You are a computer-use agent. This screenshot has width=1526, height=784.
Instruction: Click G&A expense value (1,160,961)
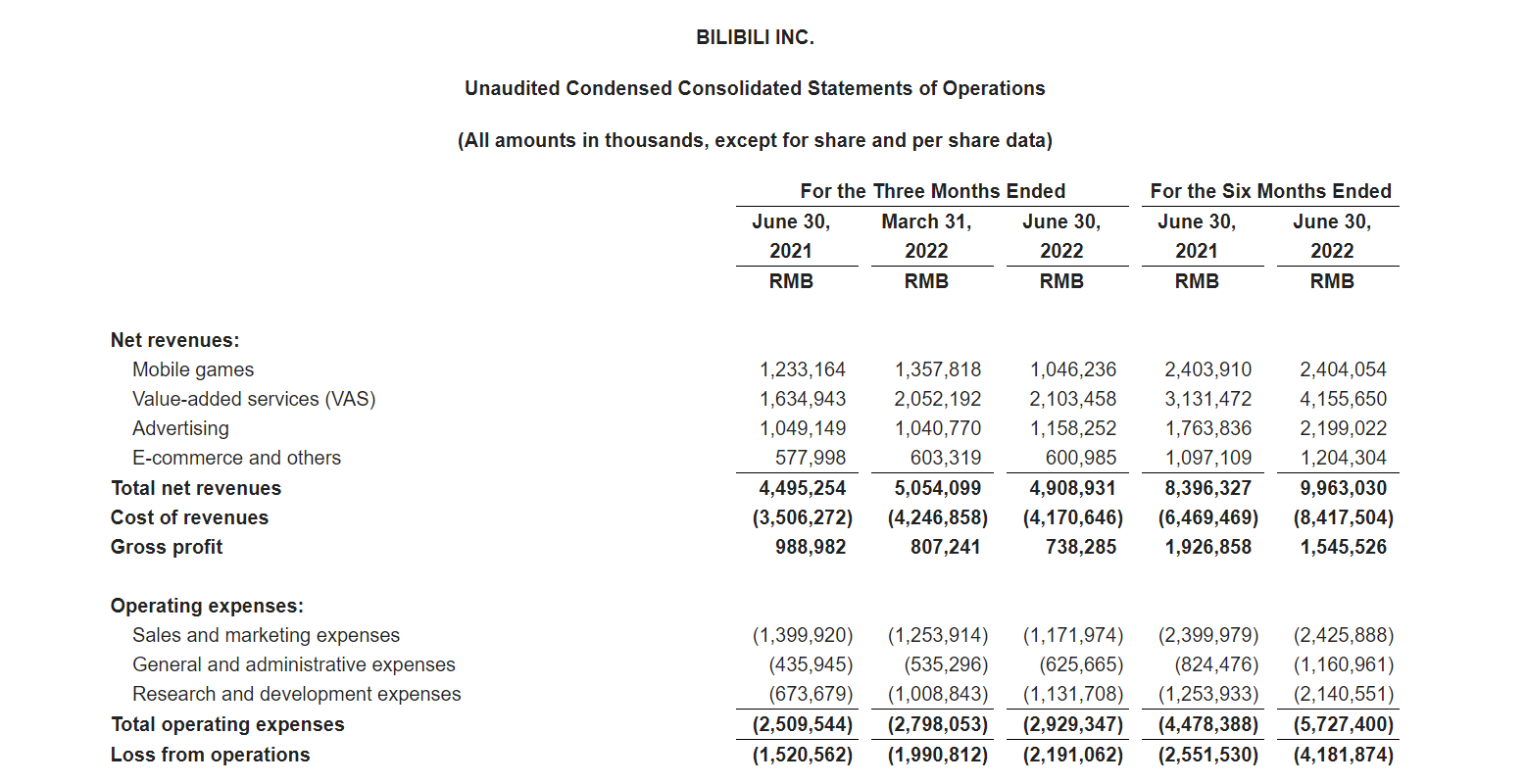tap(1344, 664)
